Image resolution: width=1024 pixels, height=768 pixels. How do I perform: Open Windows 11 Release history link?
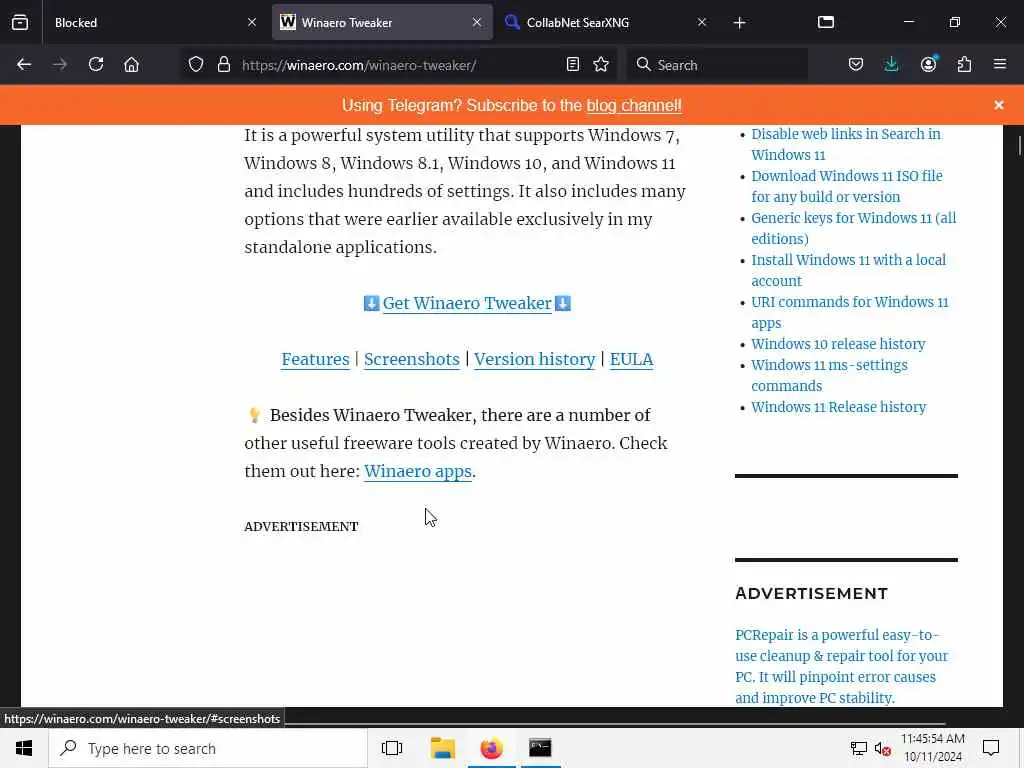(839, 407)
